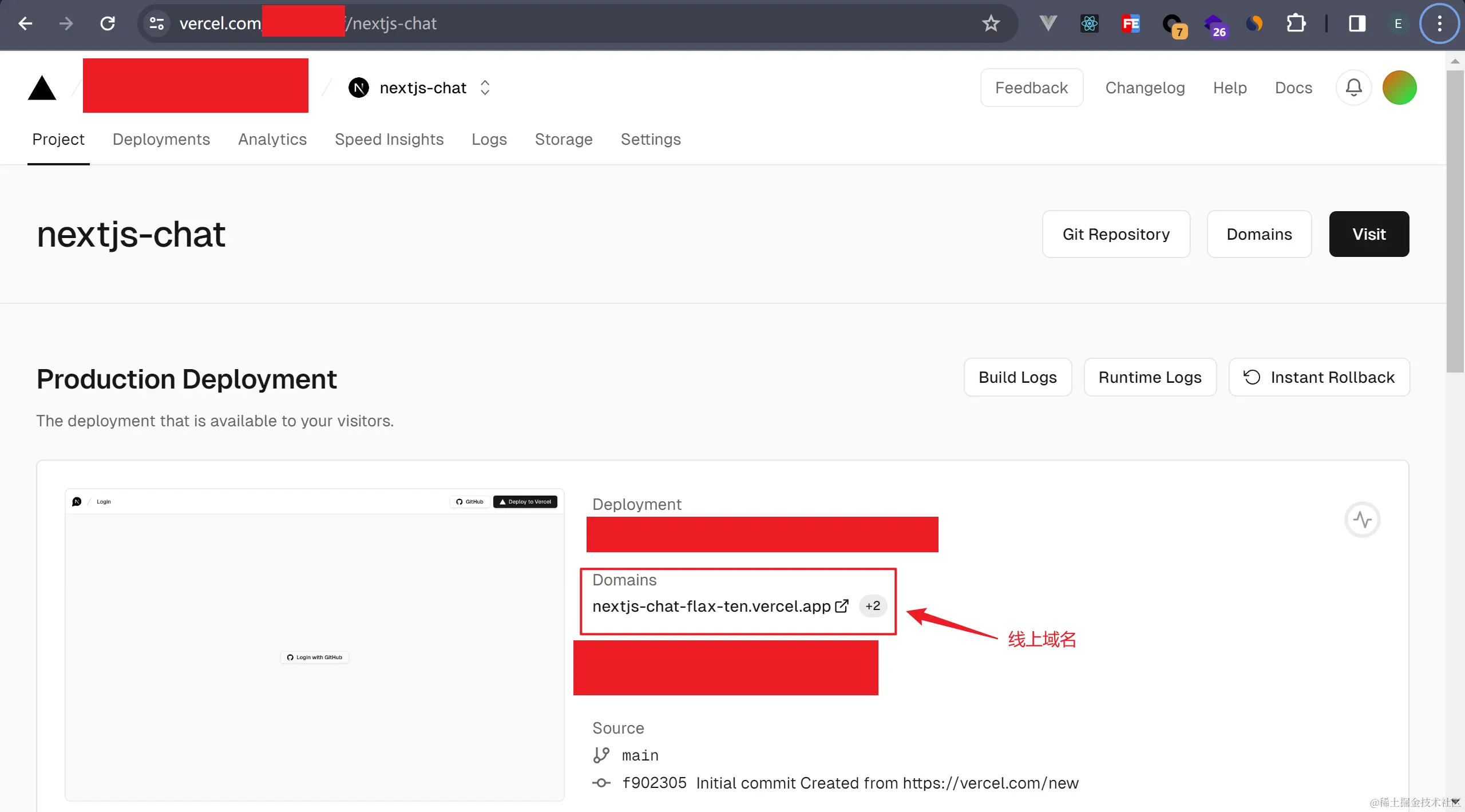This screenshot has width=1465, height=812.
Task: Expand the nextjs-chat project switcher chevrons
Action: (485, 88)
